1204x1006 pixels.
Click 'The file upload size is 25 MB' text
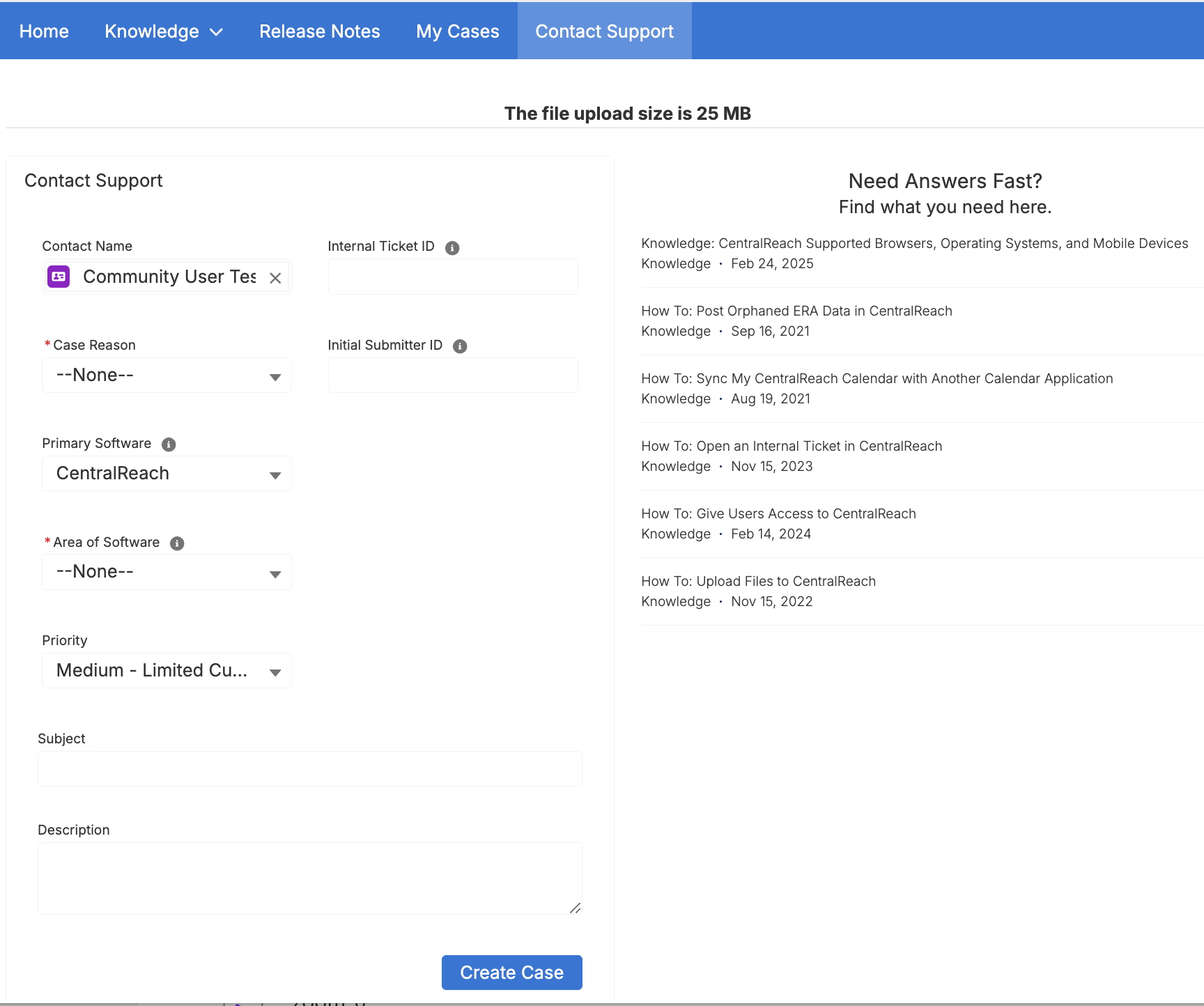[628, 114]
